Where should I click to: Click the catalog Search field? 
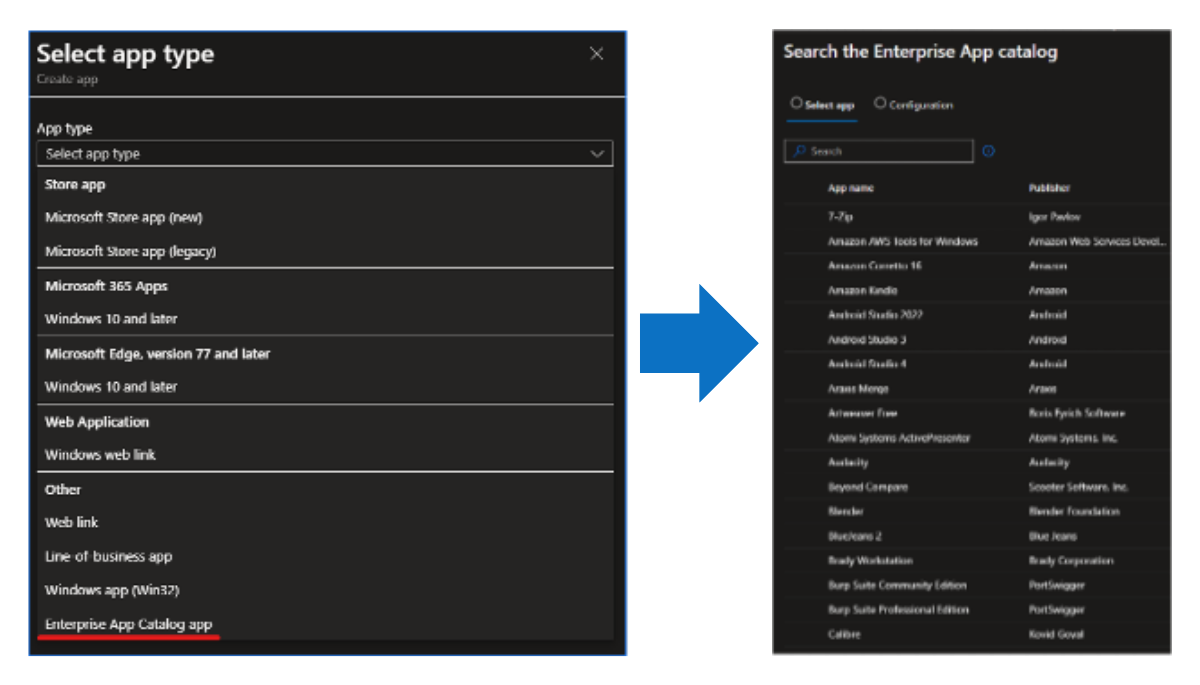(x=879, y=151)
